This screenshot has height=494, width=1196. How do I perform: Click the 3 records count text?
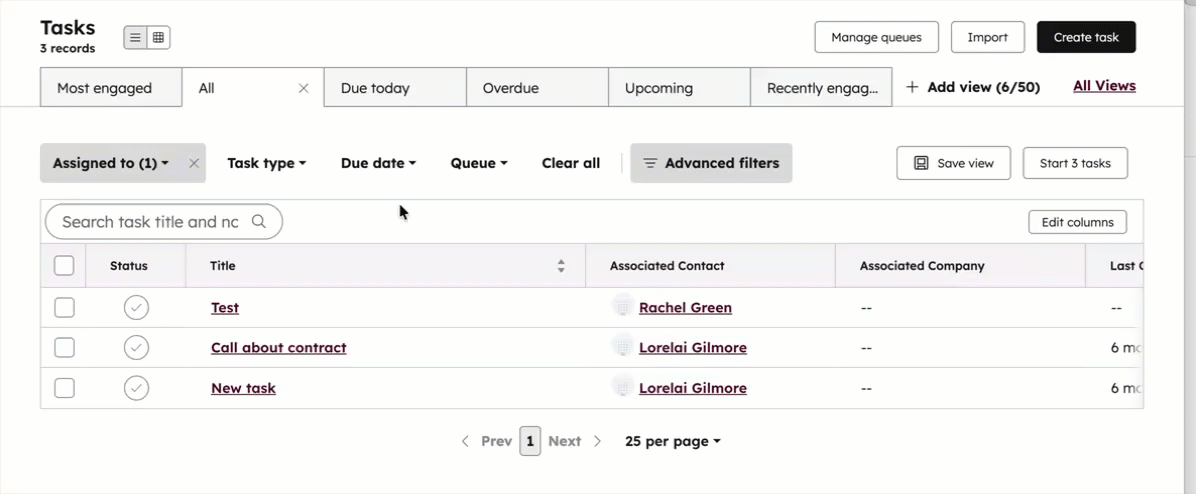(68, 49)
